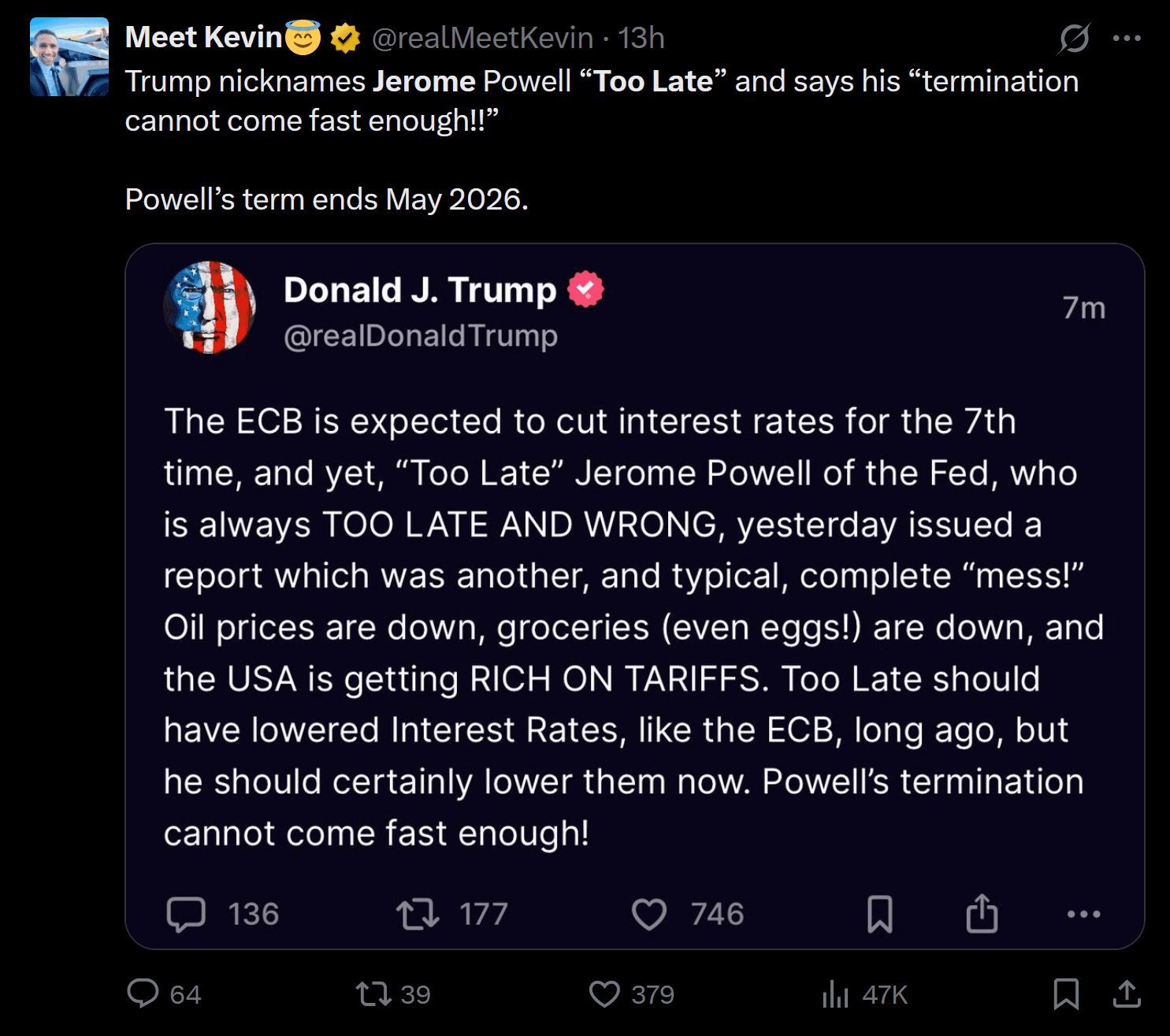The height and width of the screenshot is (1036, 1170).
Task: Open the quoted post's three-dot menu
Action: [x=1083, y=914]
